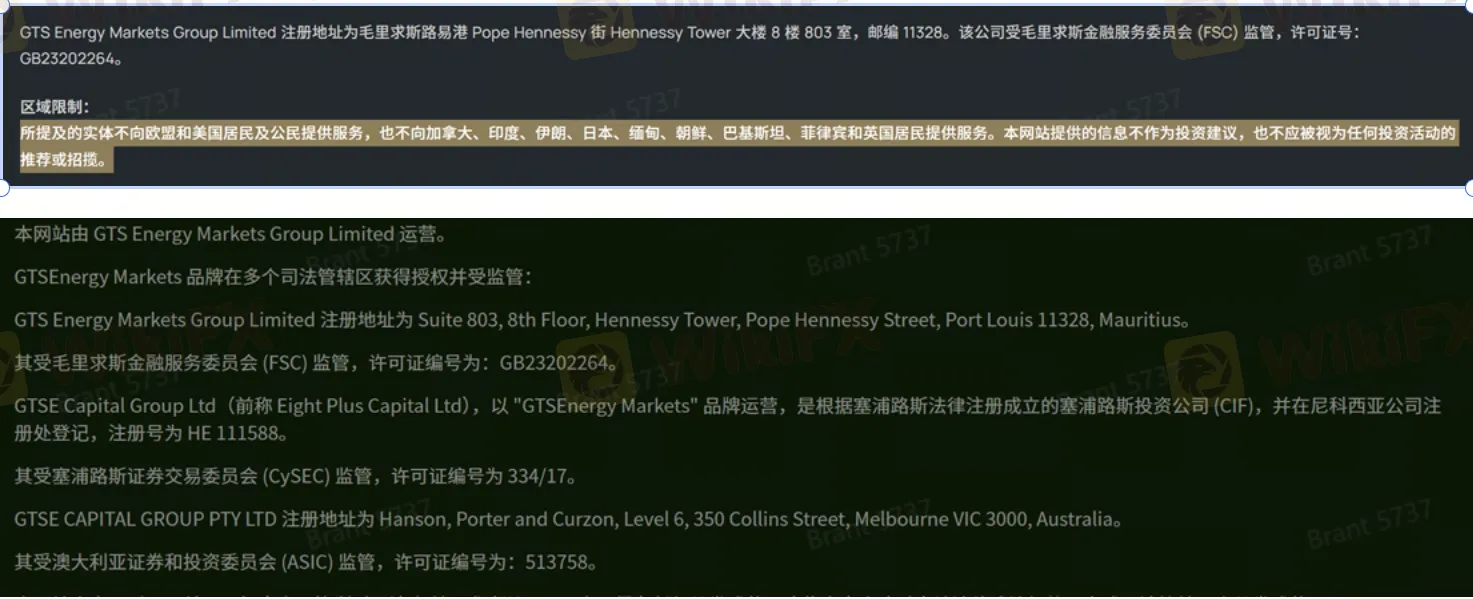Viewport: 1473px width, 599px height.
Task: Click the line "其受毛里求斯金融服务委员会 (FSC) 监管，许可证编号为"
Action: (x=316, y=362)
